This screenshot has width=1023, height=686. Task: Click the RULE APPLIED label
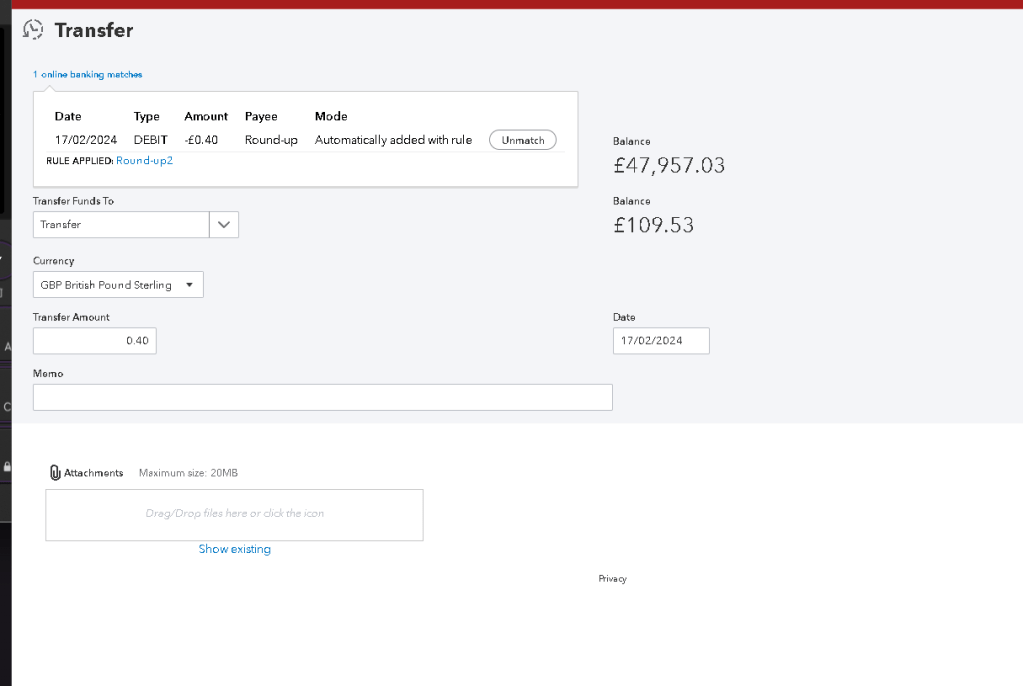(80, 161)
